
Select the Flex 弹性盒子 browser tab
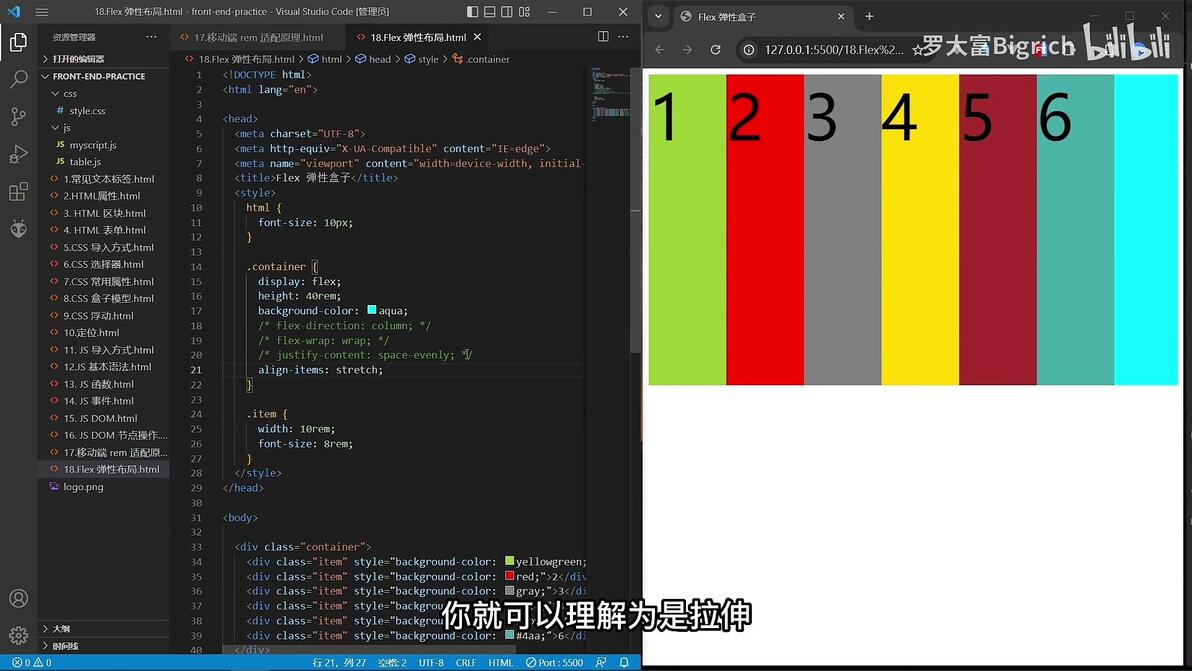(x=762, y=16)
